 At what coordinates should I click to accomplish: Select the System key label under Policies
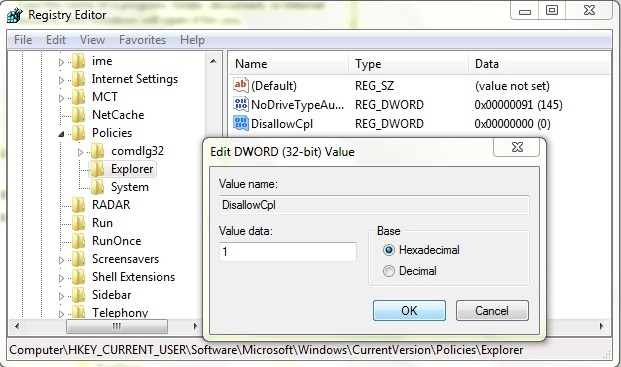130,187
